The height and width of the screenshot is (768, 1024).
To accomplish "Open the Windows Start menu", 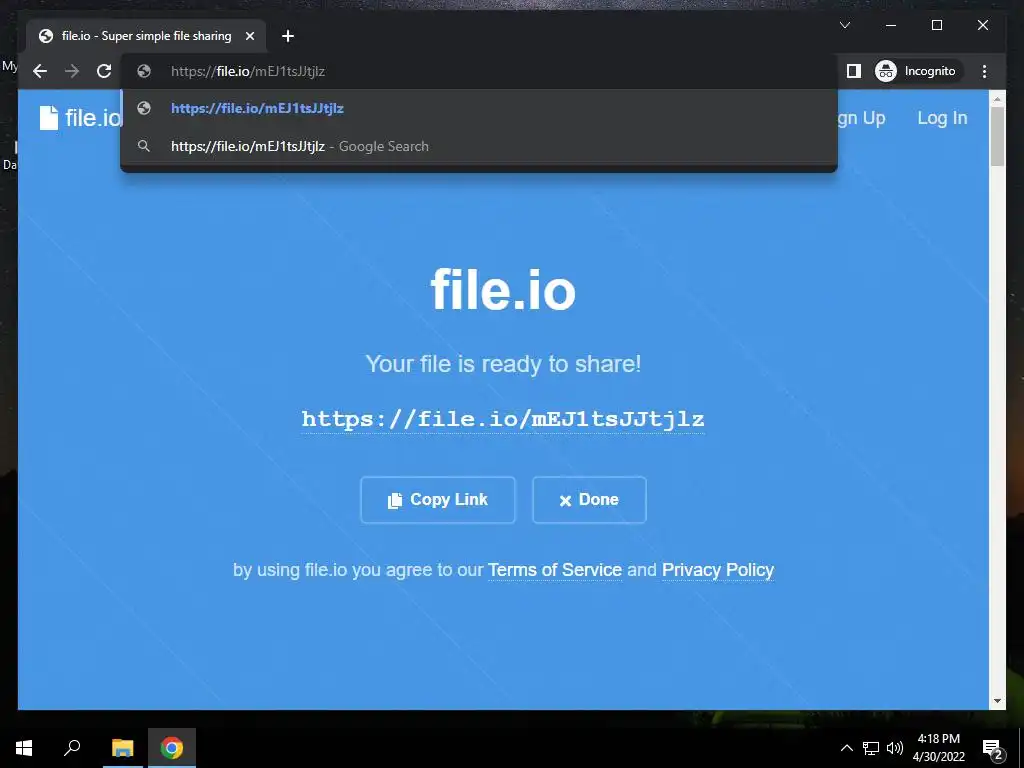I will click(24, 748).
